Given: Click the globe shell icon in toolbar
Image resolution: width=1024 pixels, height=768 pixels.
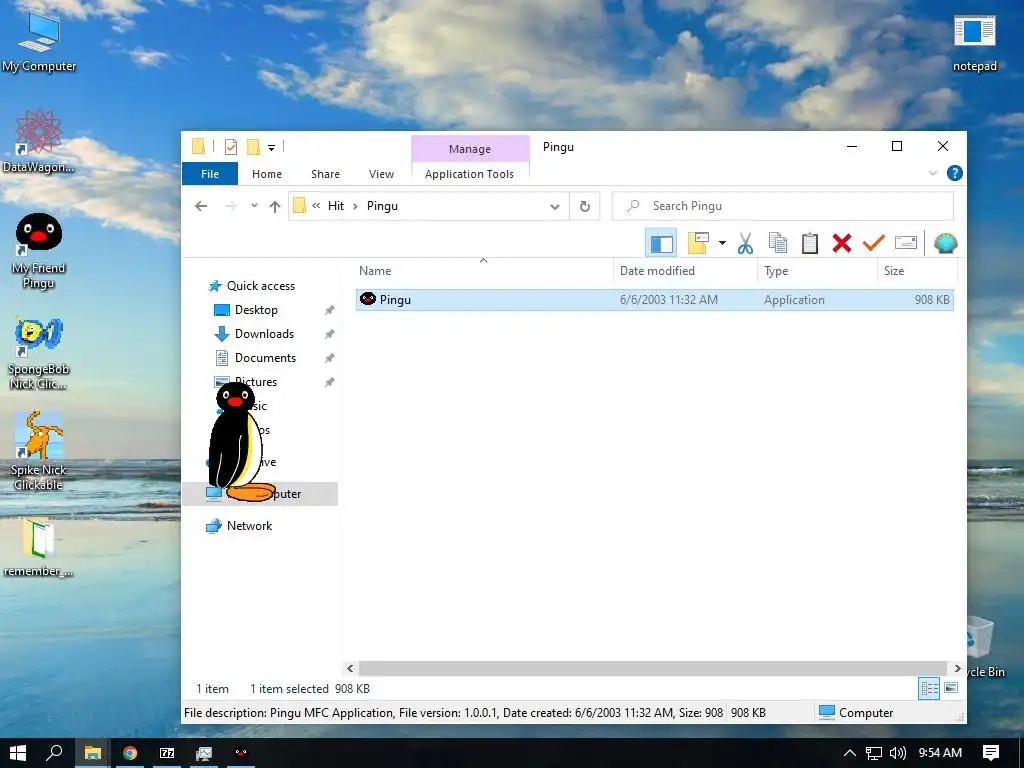Looking at the screenshot, I should [945, 244].
